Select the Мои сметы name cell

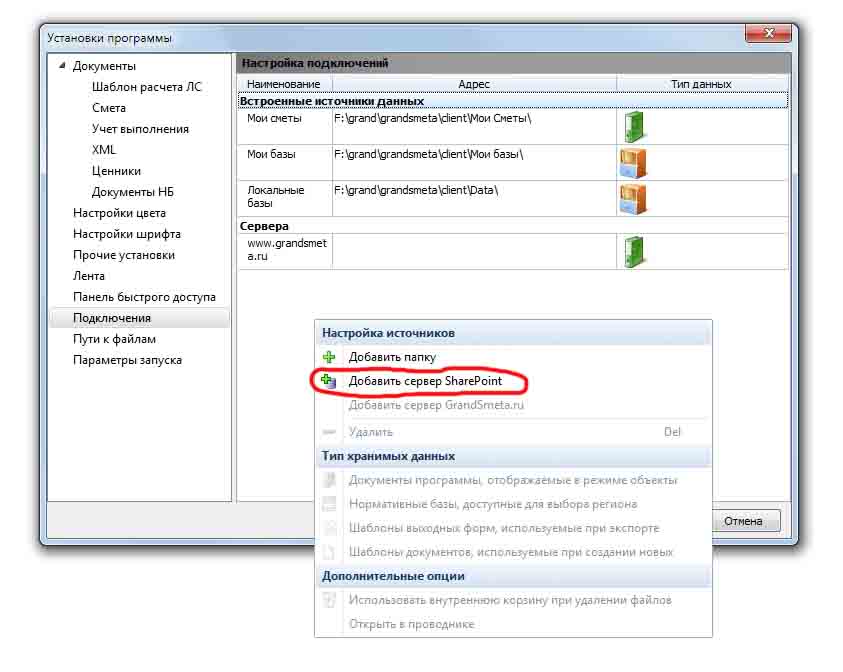click(x=284, y=127)
